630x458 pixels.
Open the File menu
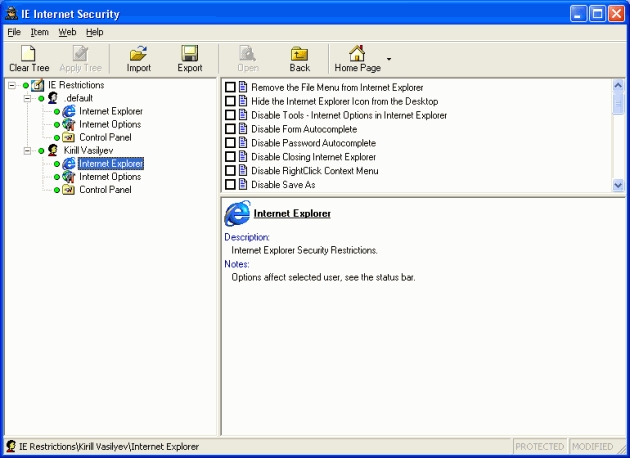14,32
